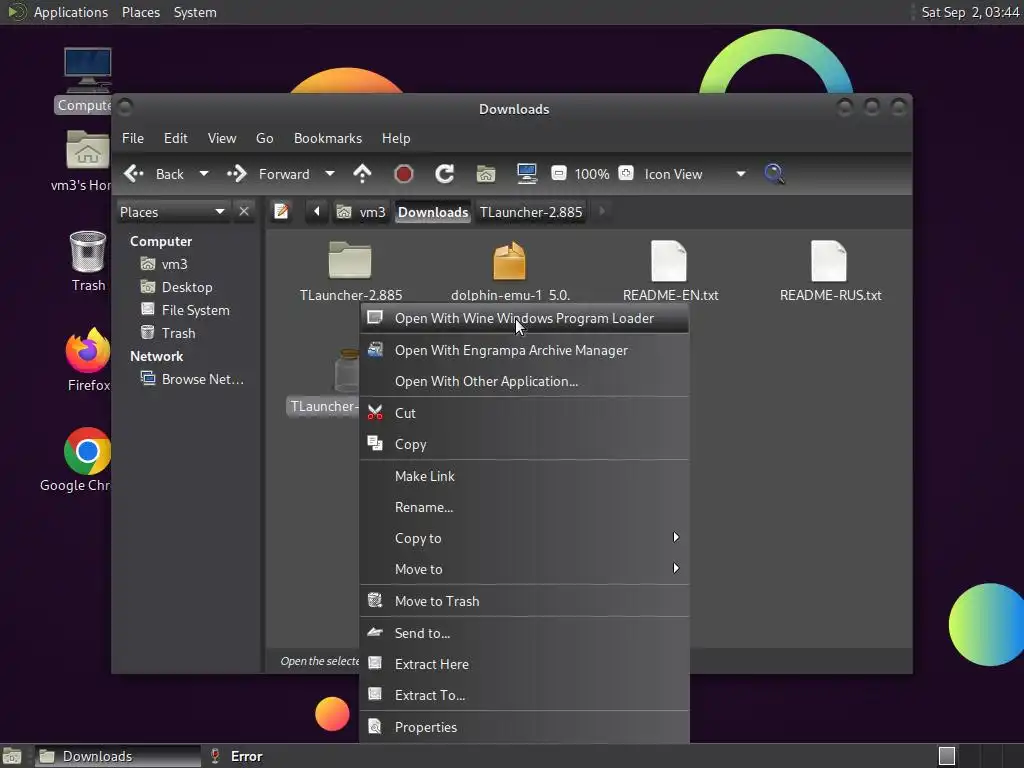Open the File menu

tap(133, 138)
